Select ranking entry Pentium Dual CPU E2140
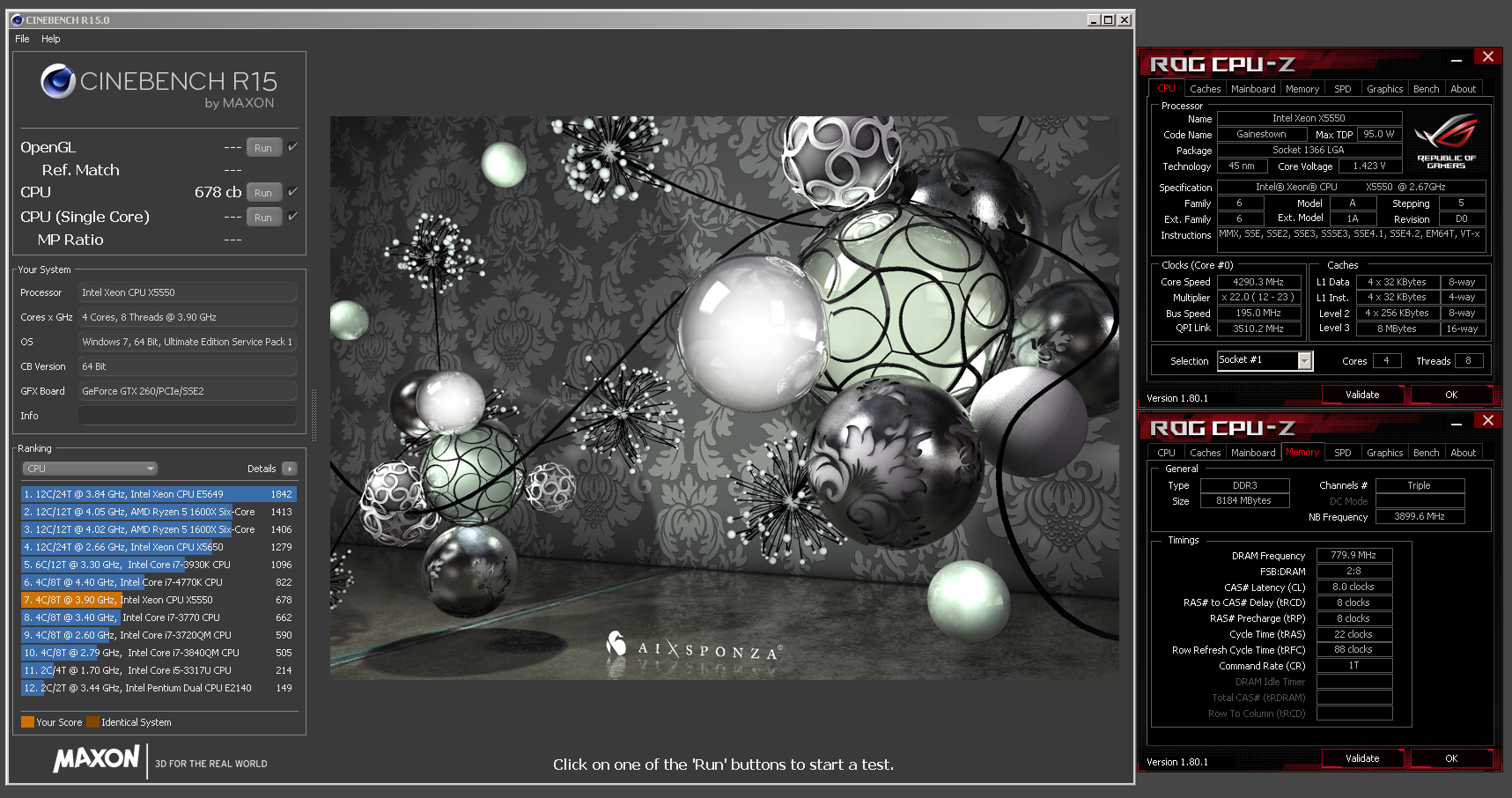Screen dimensions: 1512x798 coord(159,688)
